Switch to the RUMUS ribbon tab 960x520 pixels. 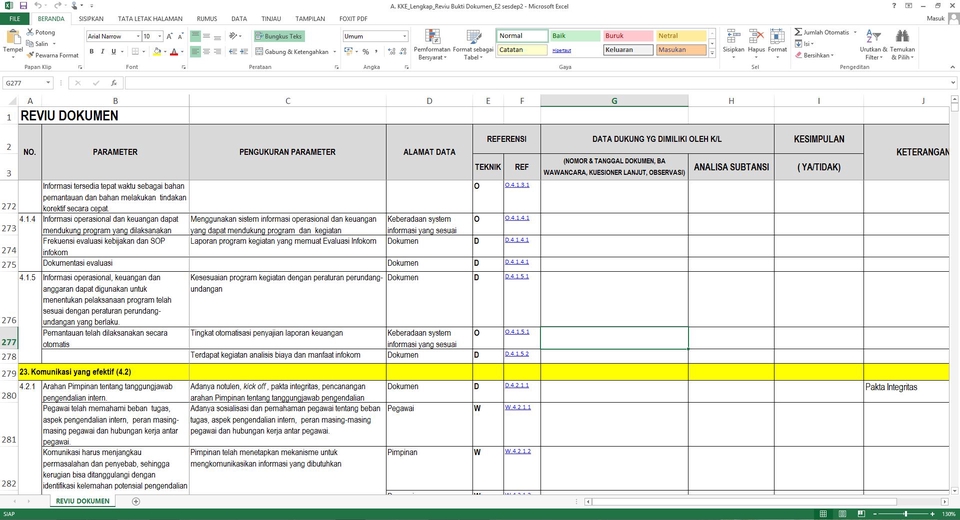[206, 19]
